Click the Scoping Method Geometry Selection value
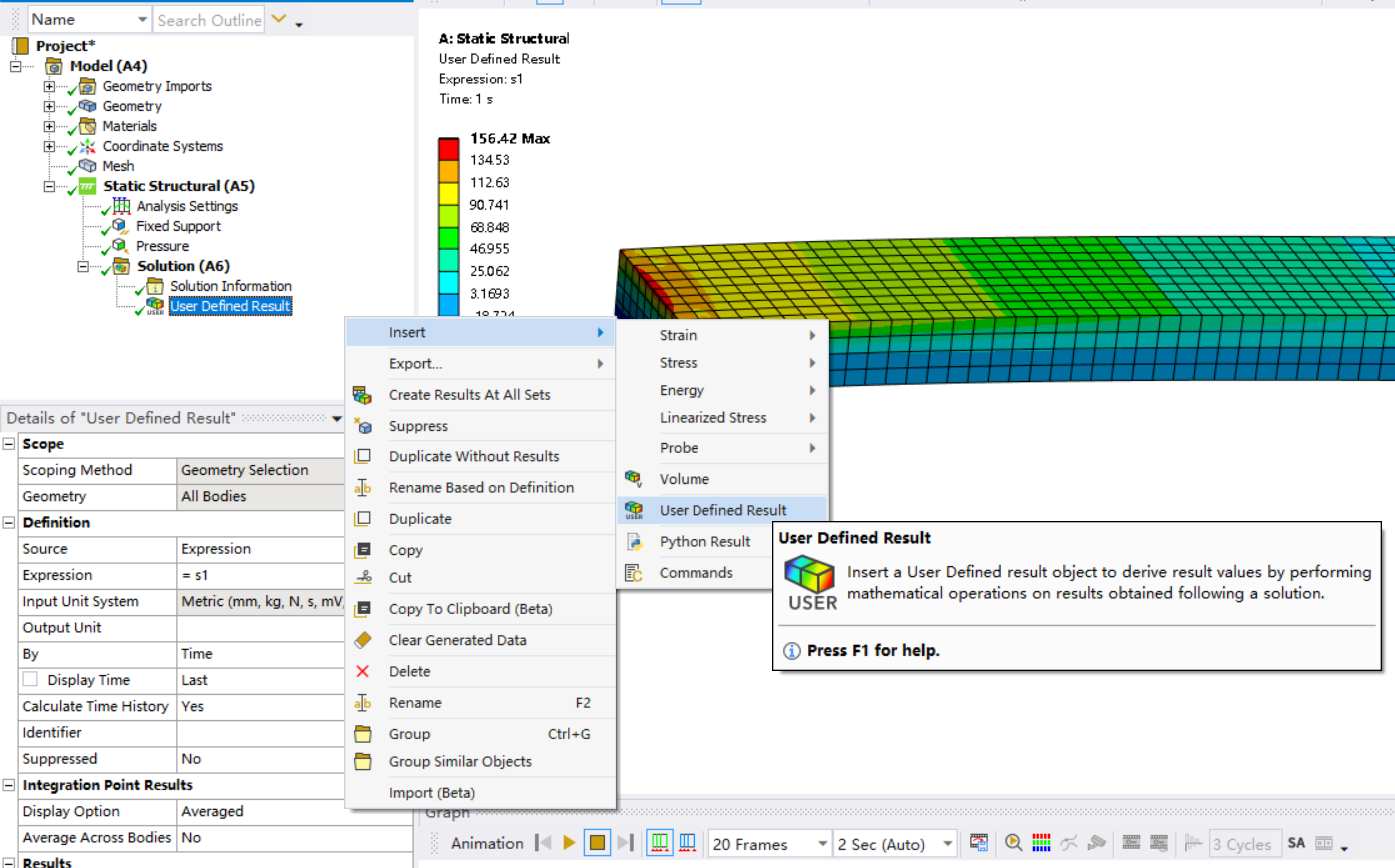This screenshot has height=868, width=1395. click(260, 470)
